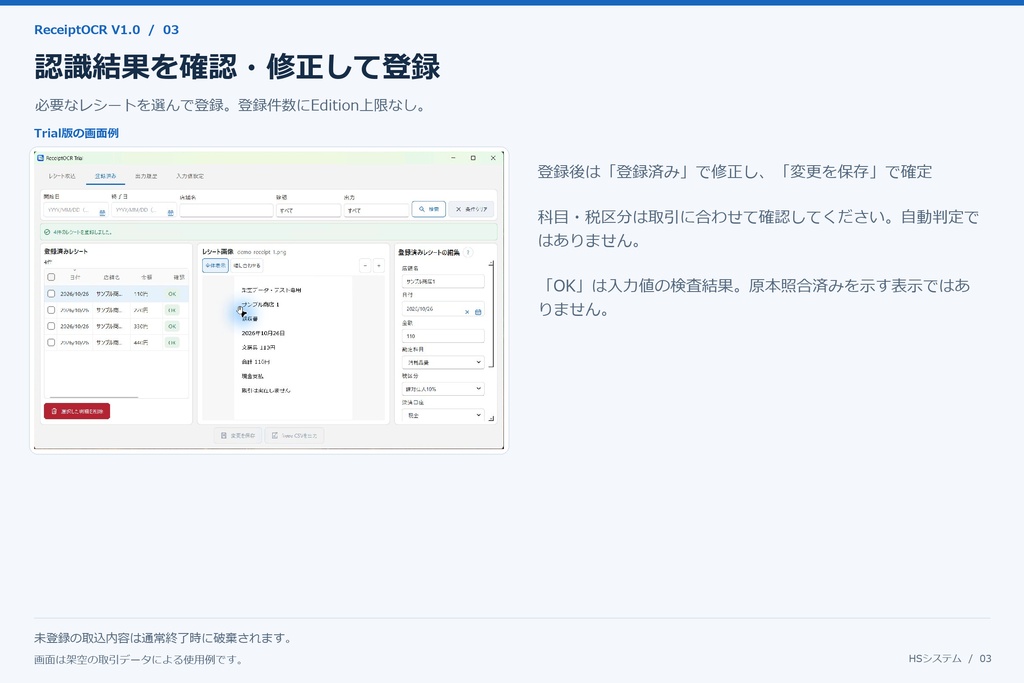This screenshot has width=1024, height=683.
Task: Toggle the select-all checkbox in table header
Action: tap(51, 277)
